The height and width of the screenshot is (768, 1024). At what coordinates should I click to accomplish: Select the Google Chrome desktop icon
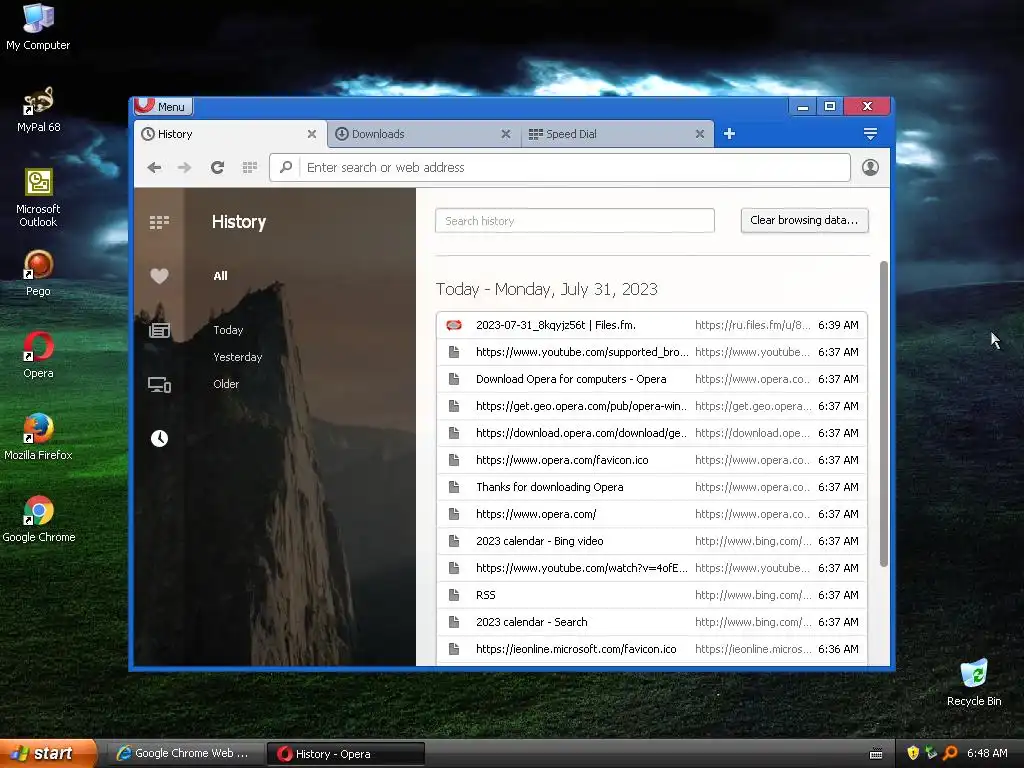[x=38, y=520]
